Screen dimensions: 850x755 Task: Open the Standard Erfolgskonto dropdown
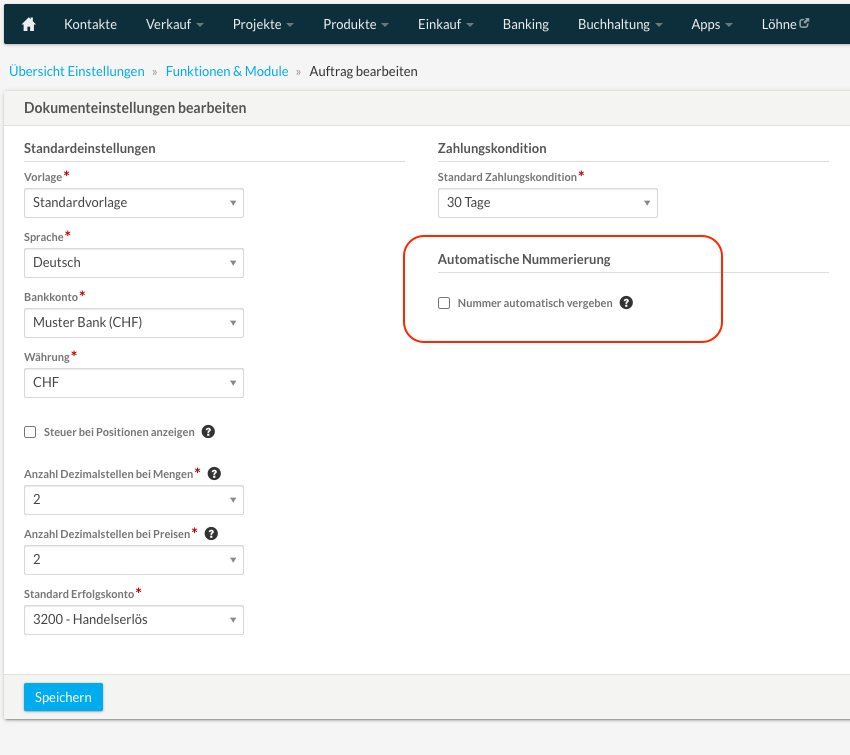pos(133,619)
